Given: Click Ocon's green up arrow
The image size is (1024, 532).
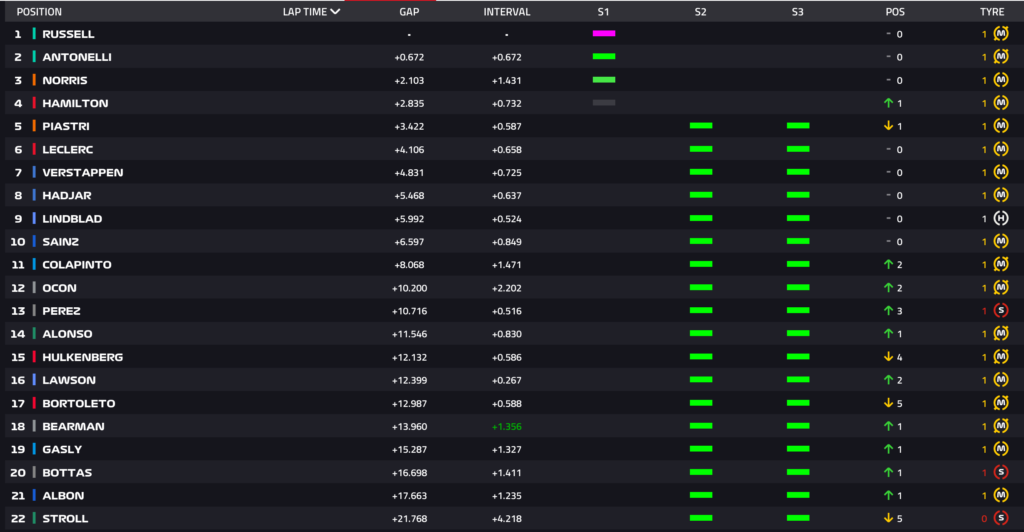Looking at the screenshot, I should [x=888, y=288].
